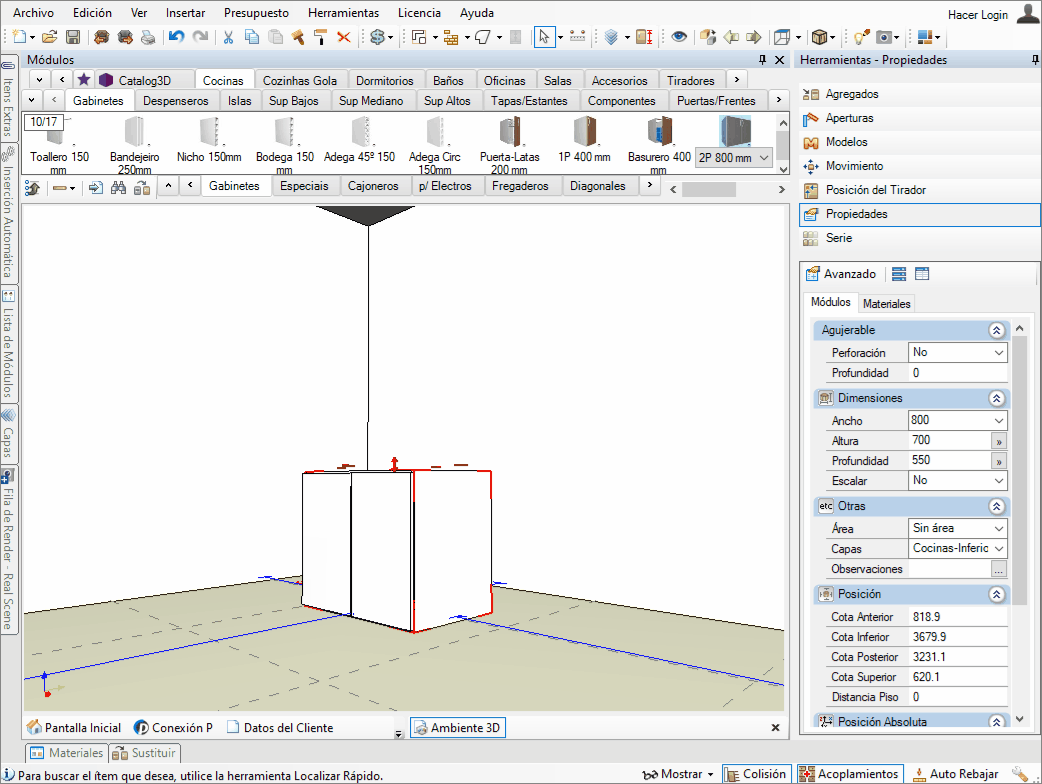1042x784 pixels.
Task: Click the ruler measurement tool icon
Action: pyautogui.click(x=577, y=37)
